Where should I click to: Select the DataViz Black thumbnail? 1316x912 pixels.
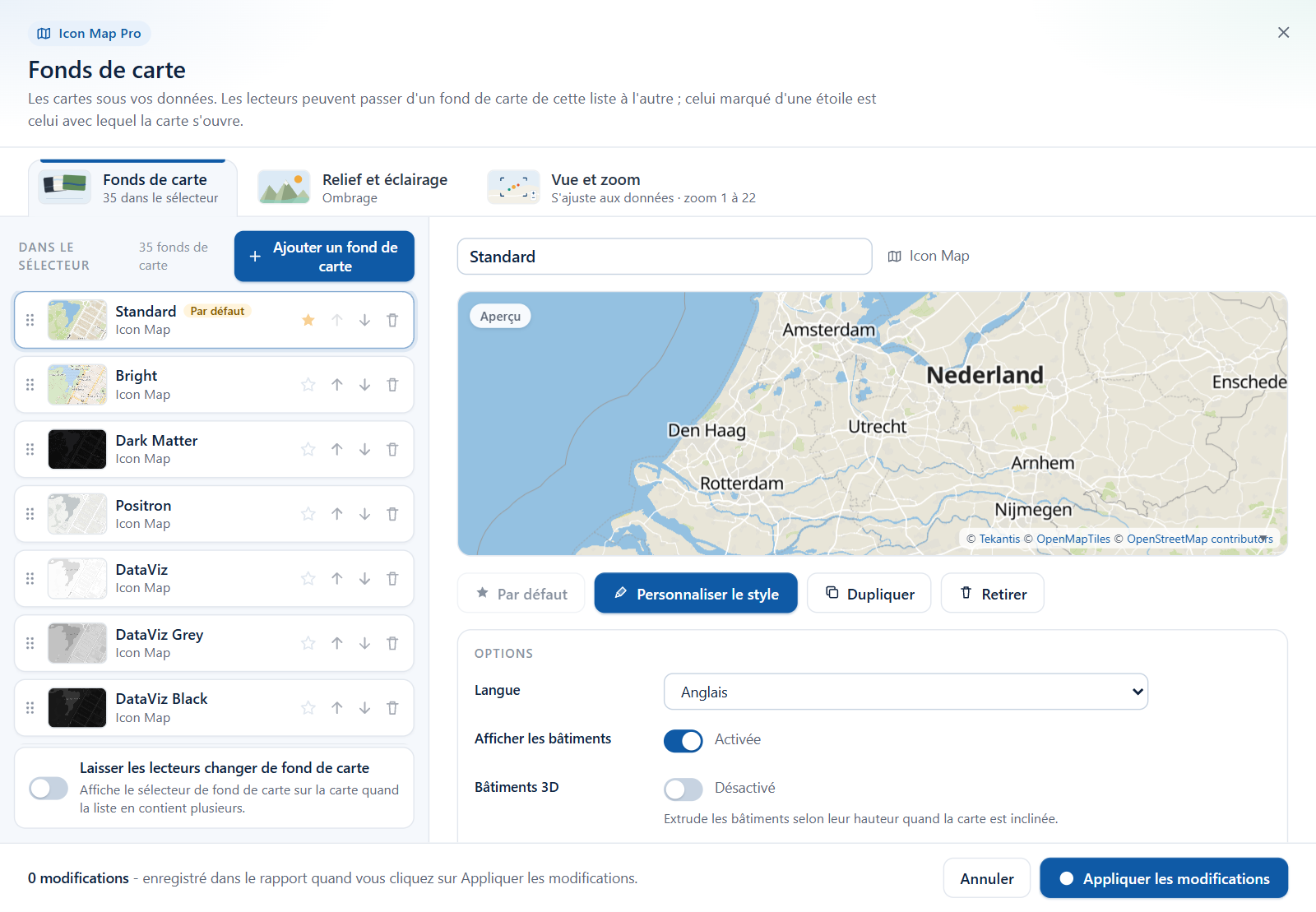click(x=77, y=708)
